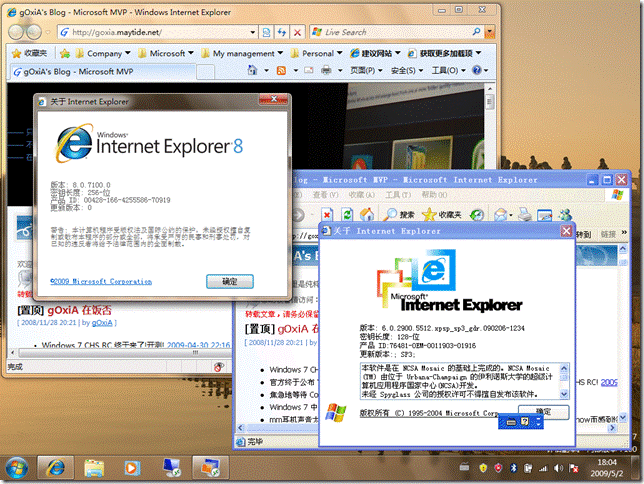Expand the Live Search provider dropdown
This screenshot has height=484, width=644.
489,32
